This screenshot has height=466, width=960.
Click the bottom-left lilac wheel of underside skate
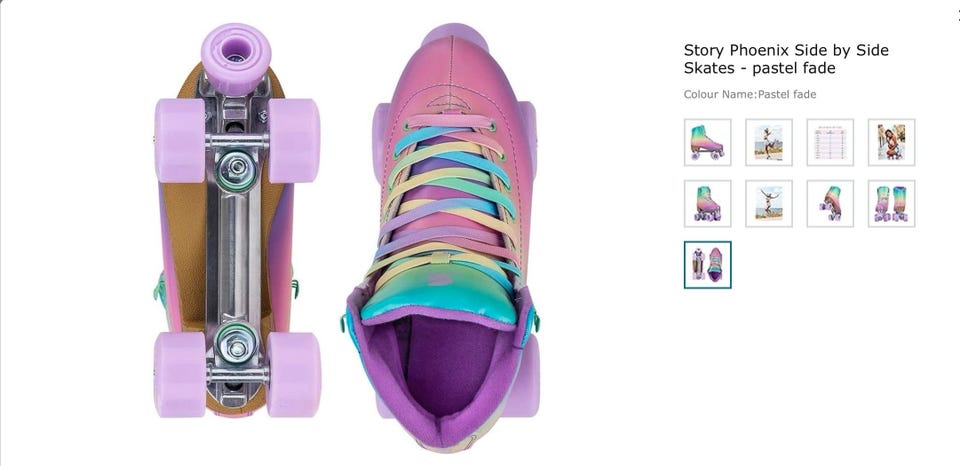(179, 374)
